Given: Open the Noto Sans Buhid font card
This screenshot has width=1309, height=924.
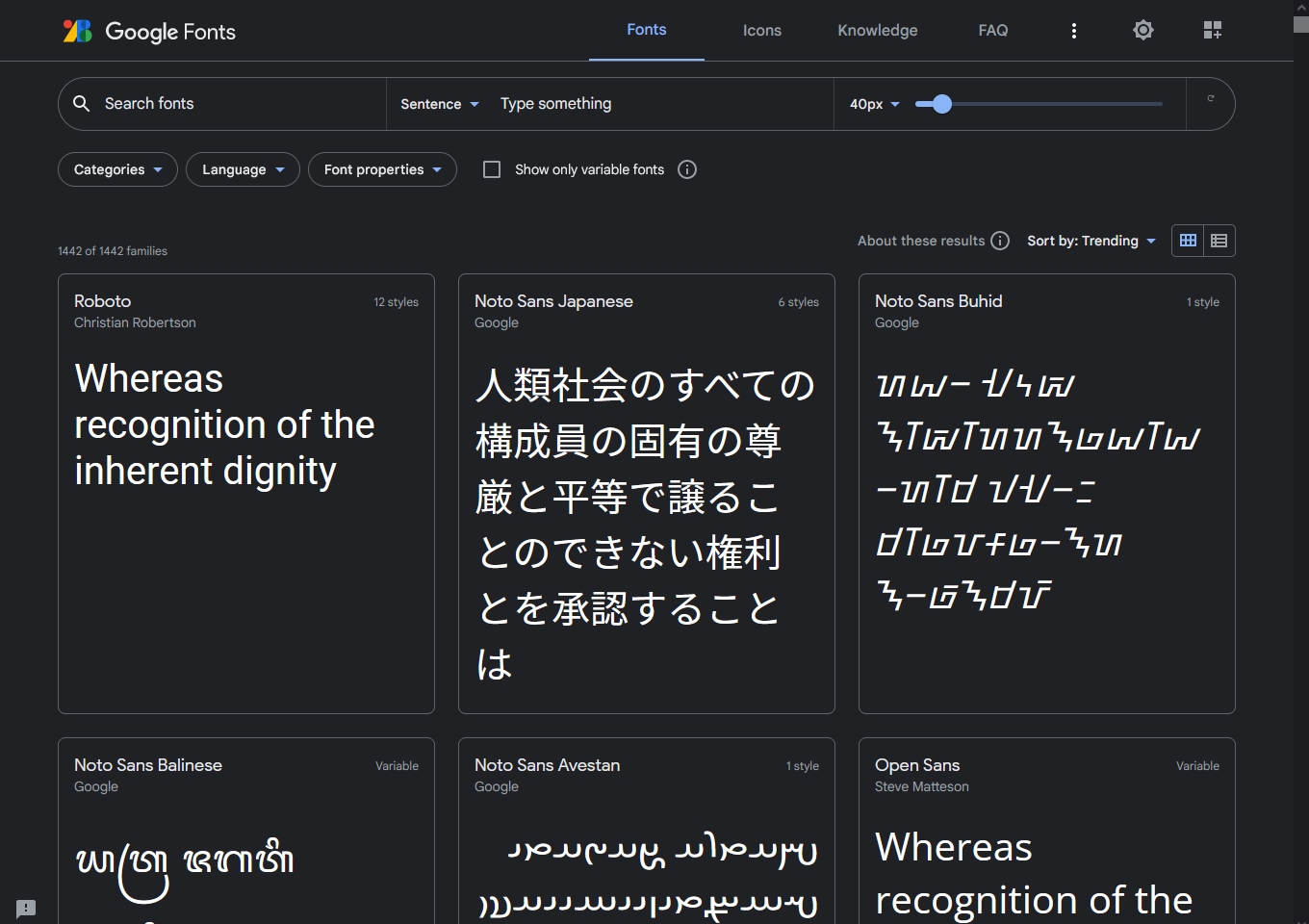Looking at the screenshot, I should click(1047, 494).
